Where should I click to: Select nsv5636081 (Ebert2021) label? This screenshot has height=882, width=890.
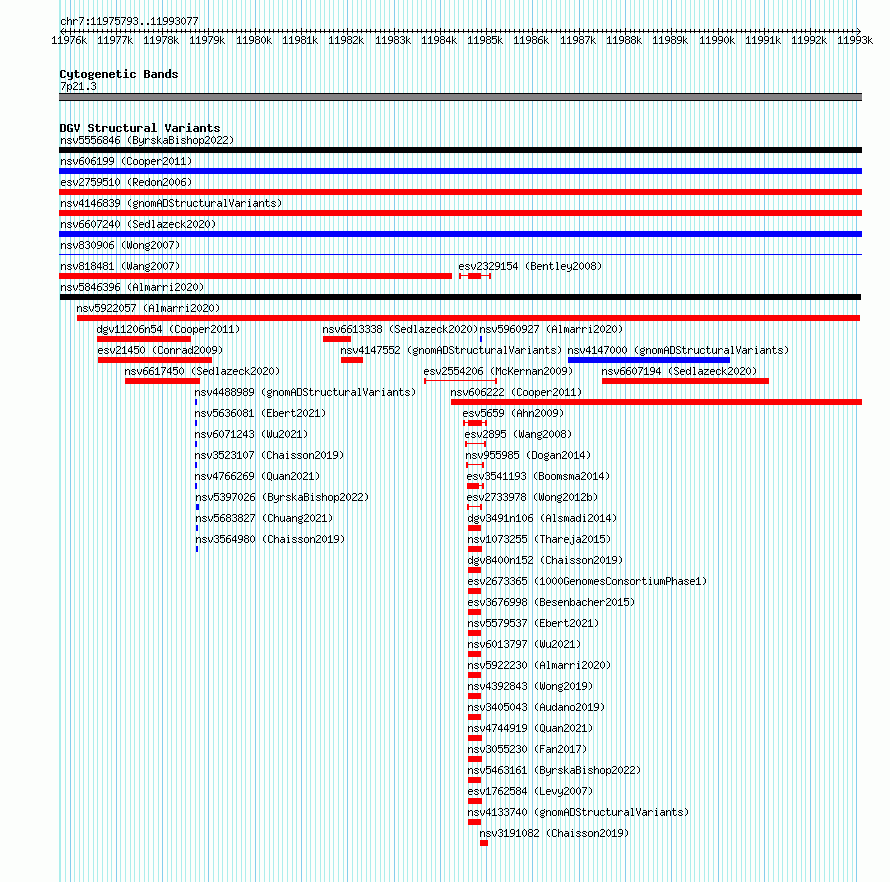coord(260,413)
